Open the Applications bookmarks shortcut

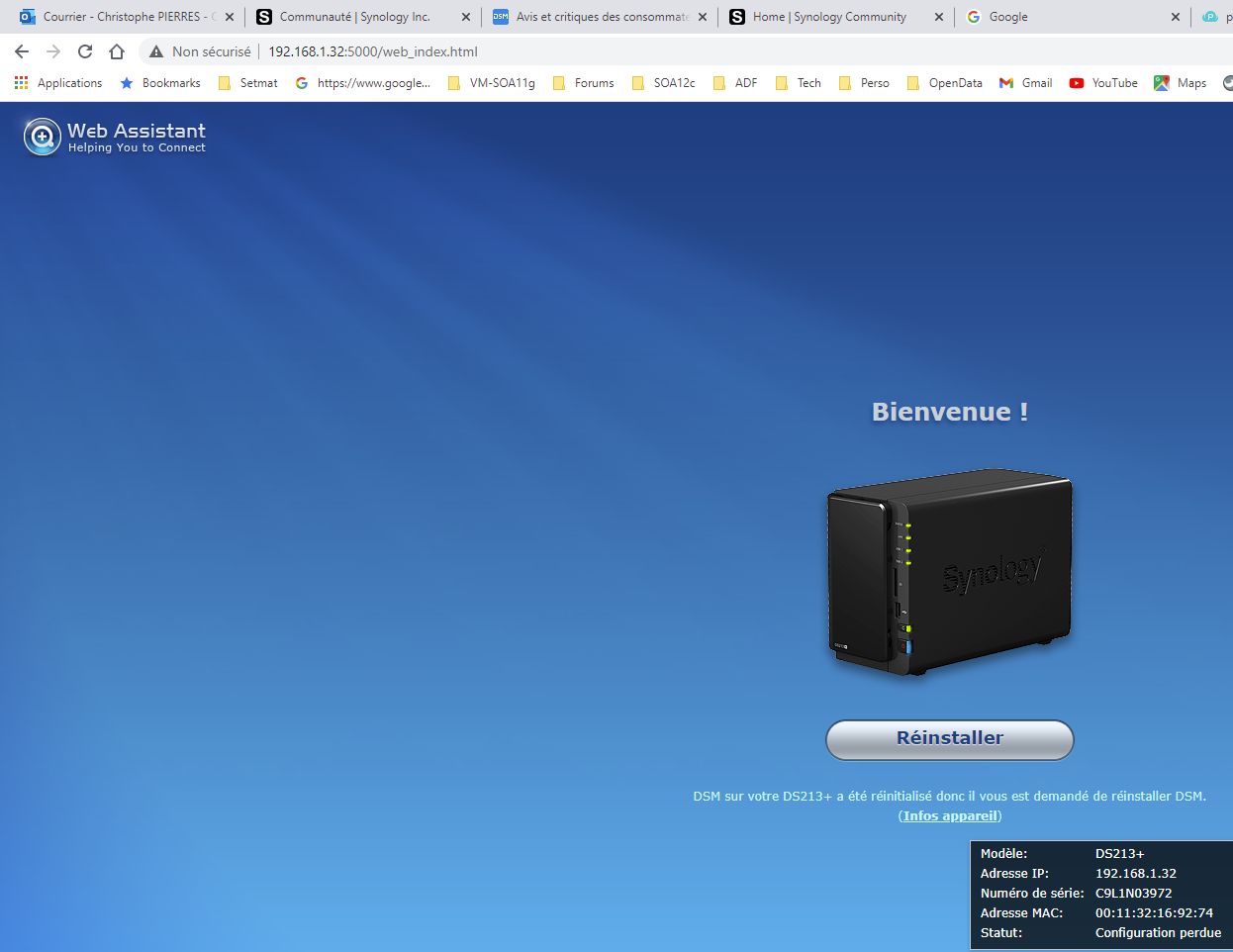point(58,83)
